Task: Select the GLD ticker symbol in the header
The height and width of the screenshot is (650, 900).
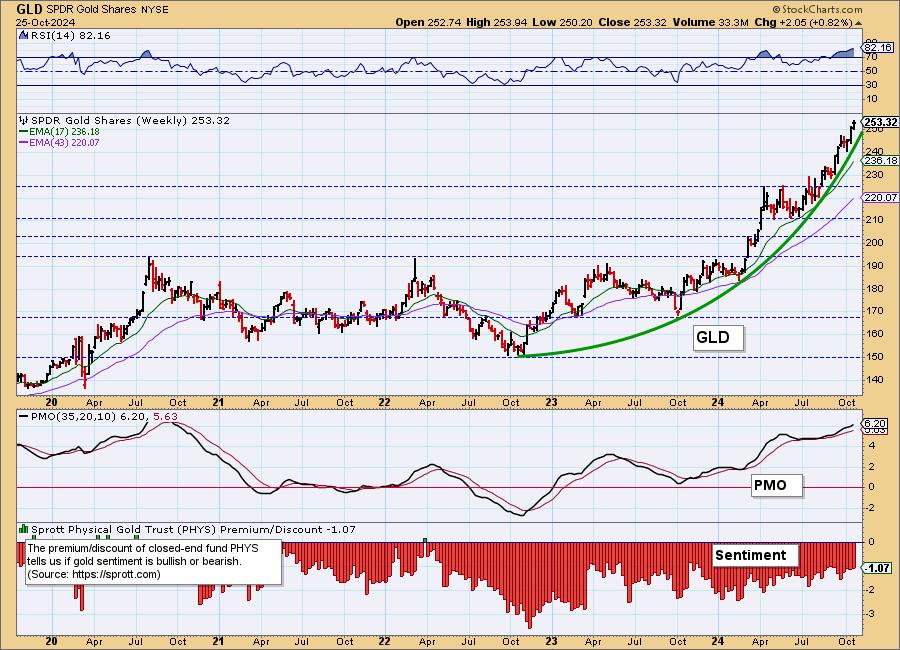Action: [29, 9]
